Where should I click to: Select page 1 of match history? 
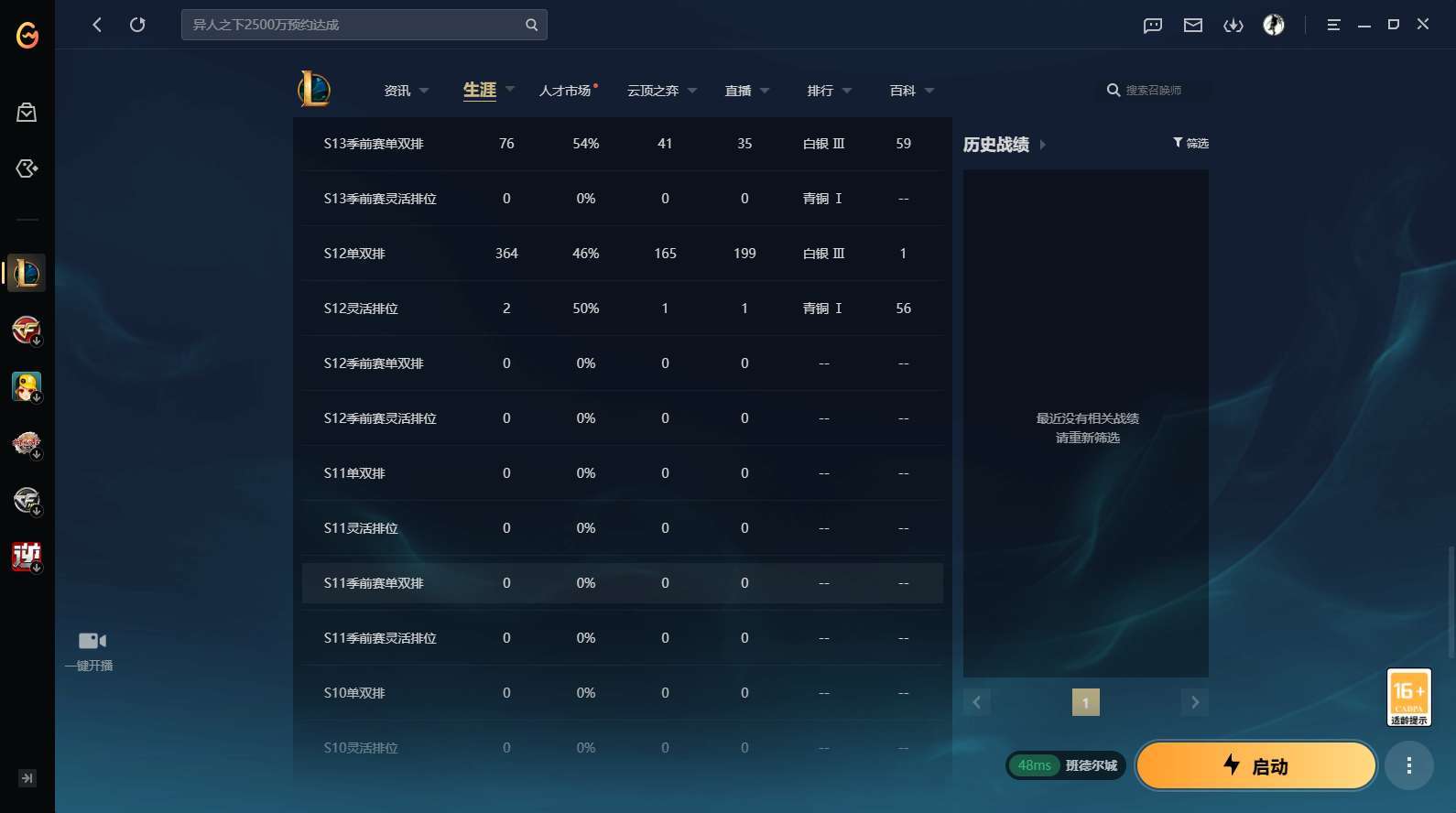[x=1086, y=702]
